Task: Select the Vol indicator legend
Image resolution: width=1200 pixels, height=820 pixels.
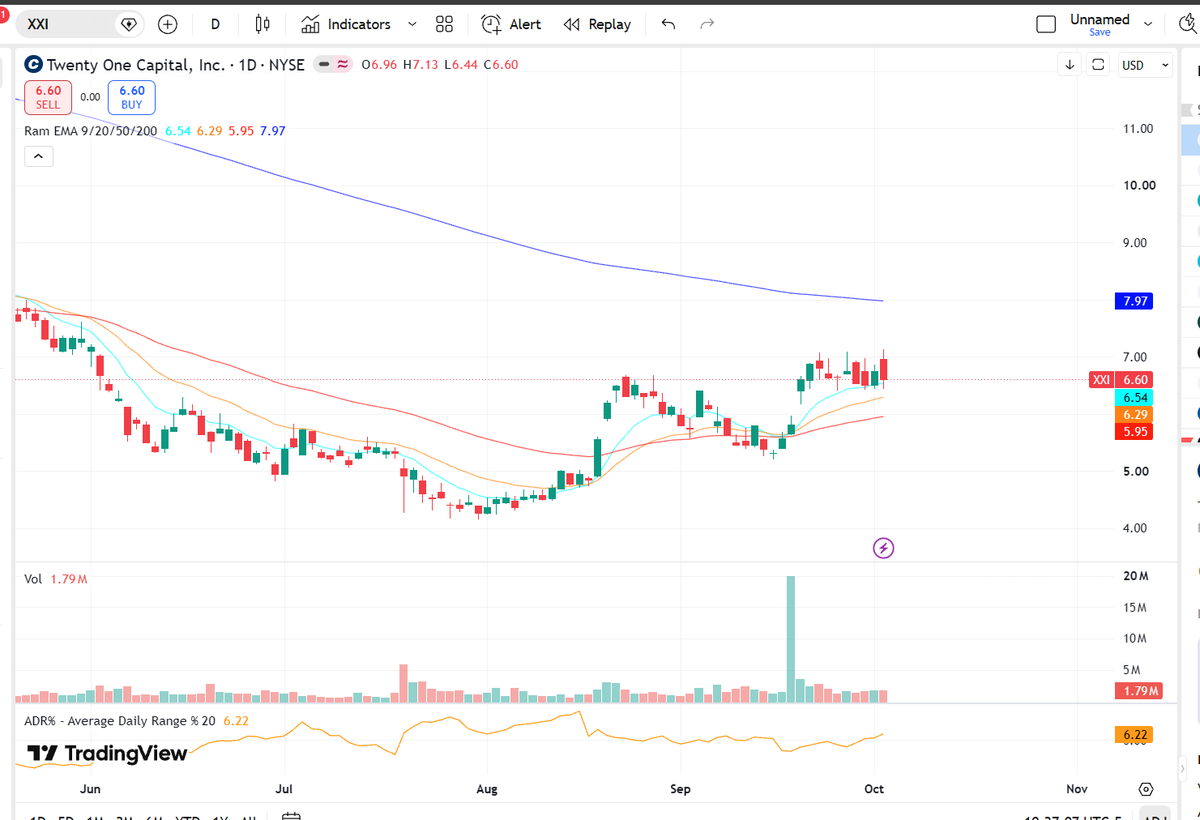Action: click(x=33, y=579)
